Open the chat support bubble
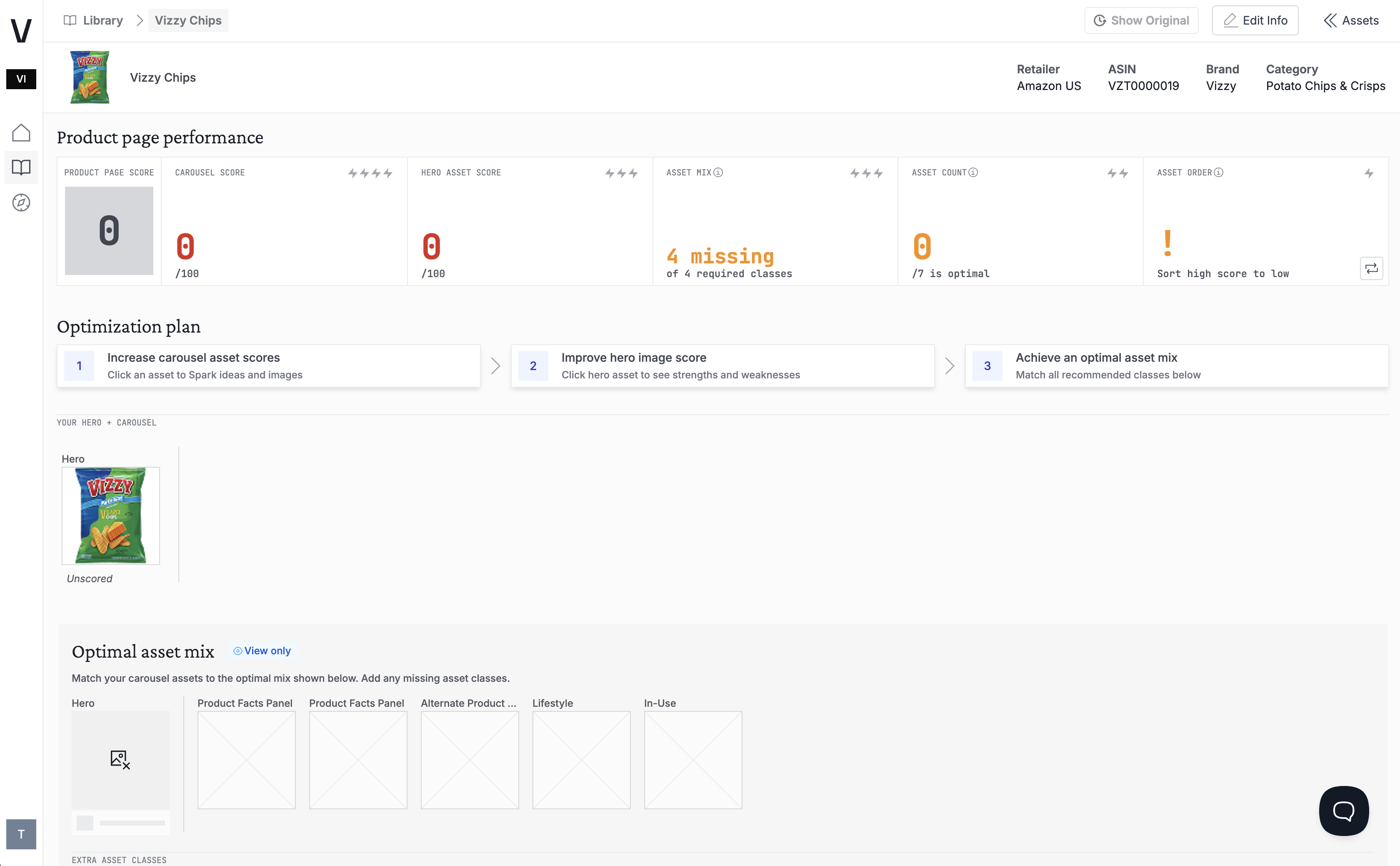 [1343, 811]
